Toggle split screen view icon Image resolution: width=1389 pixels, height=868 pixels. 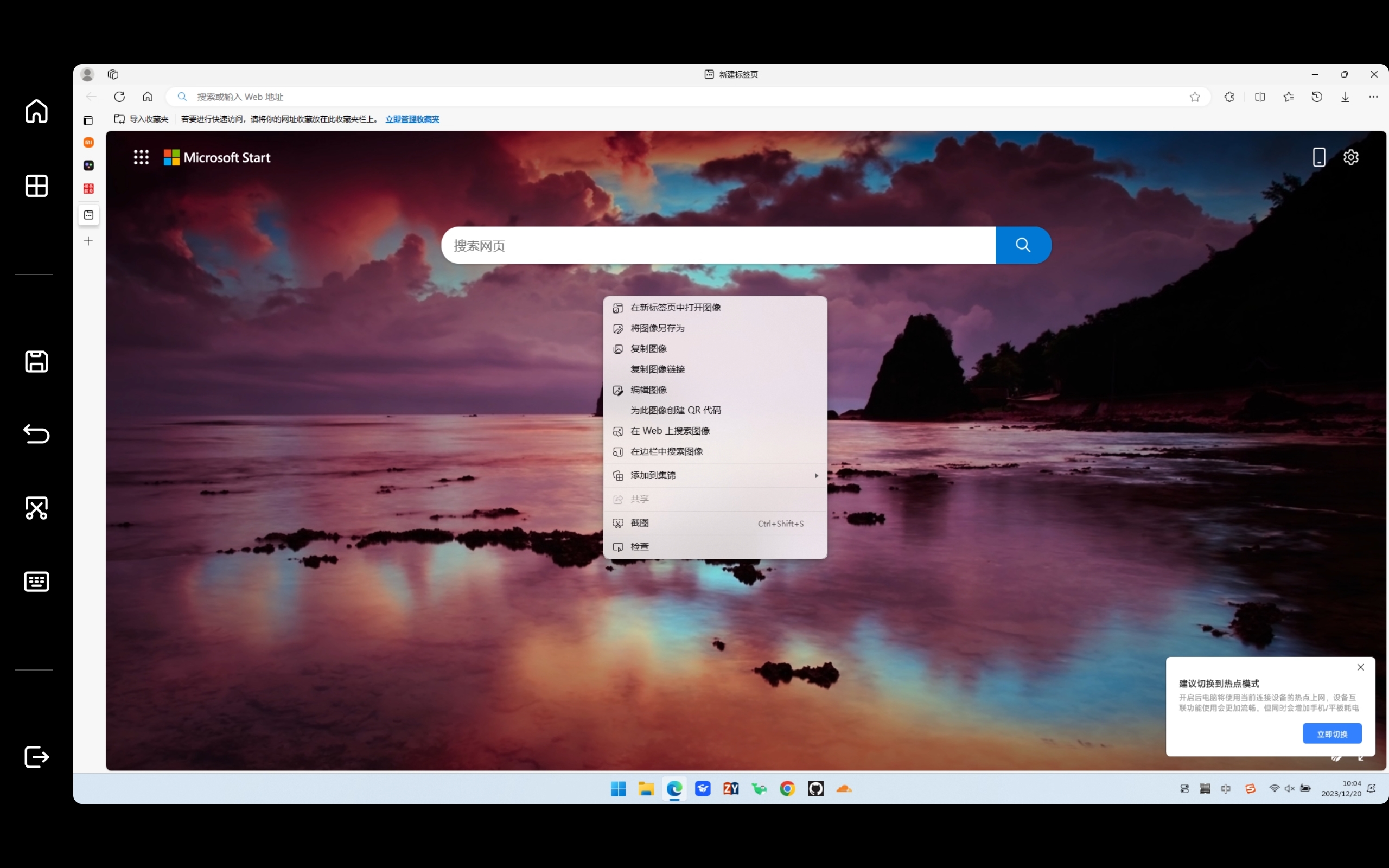(x=1260, y=97)
